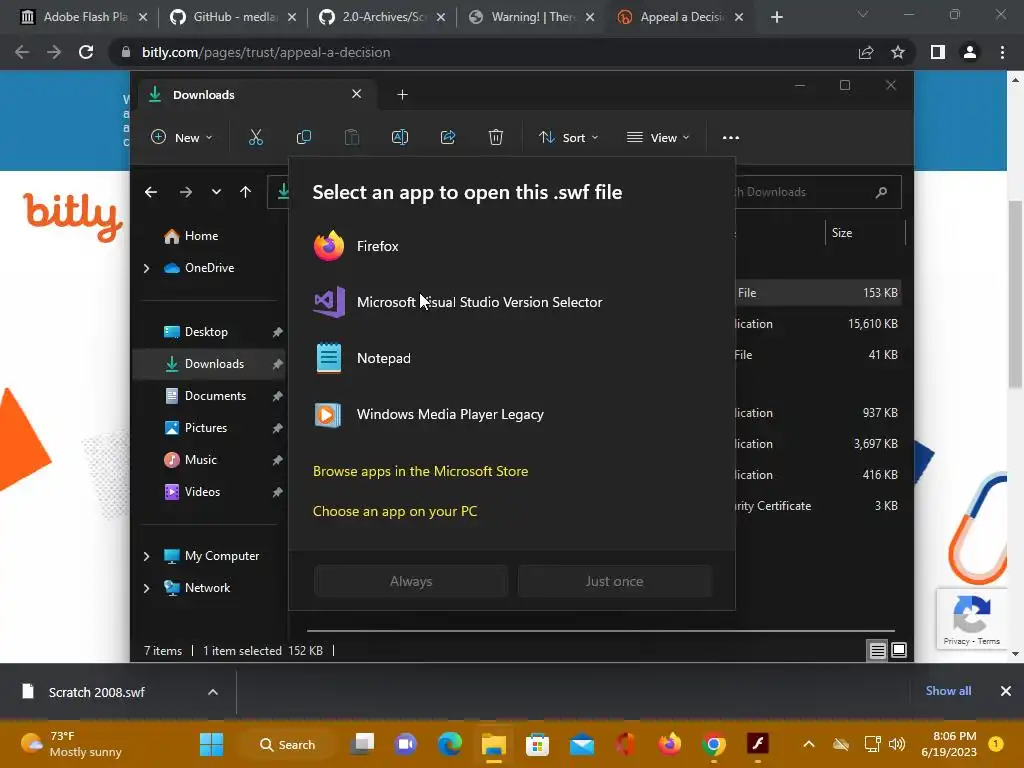
Task: Click the Share icon in Explorer toolbar
Action: 448,137
